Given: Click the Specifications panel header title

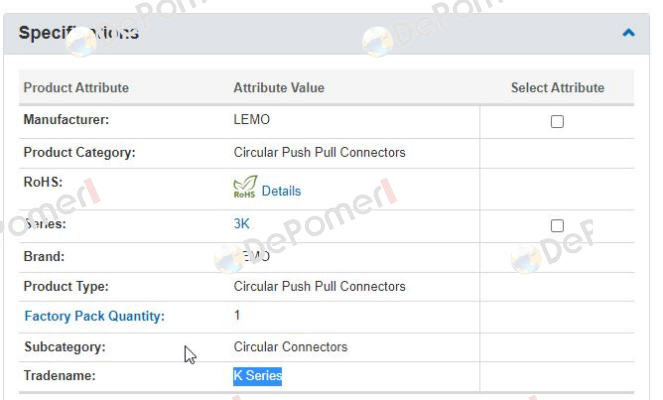Looking at the screenshot, I should (78, 33).
